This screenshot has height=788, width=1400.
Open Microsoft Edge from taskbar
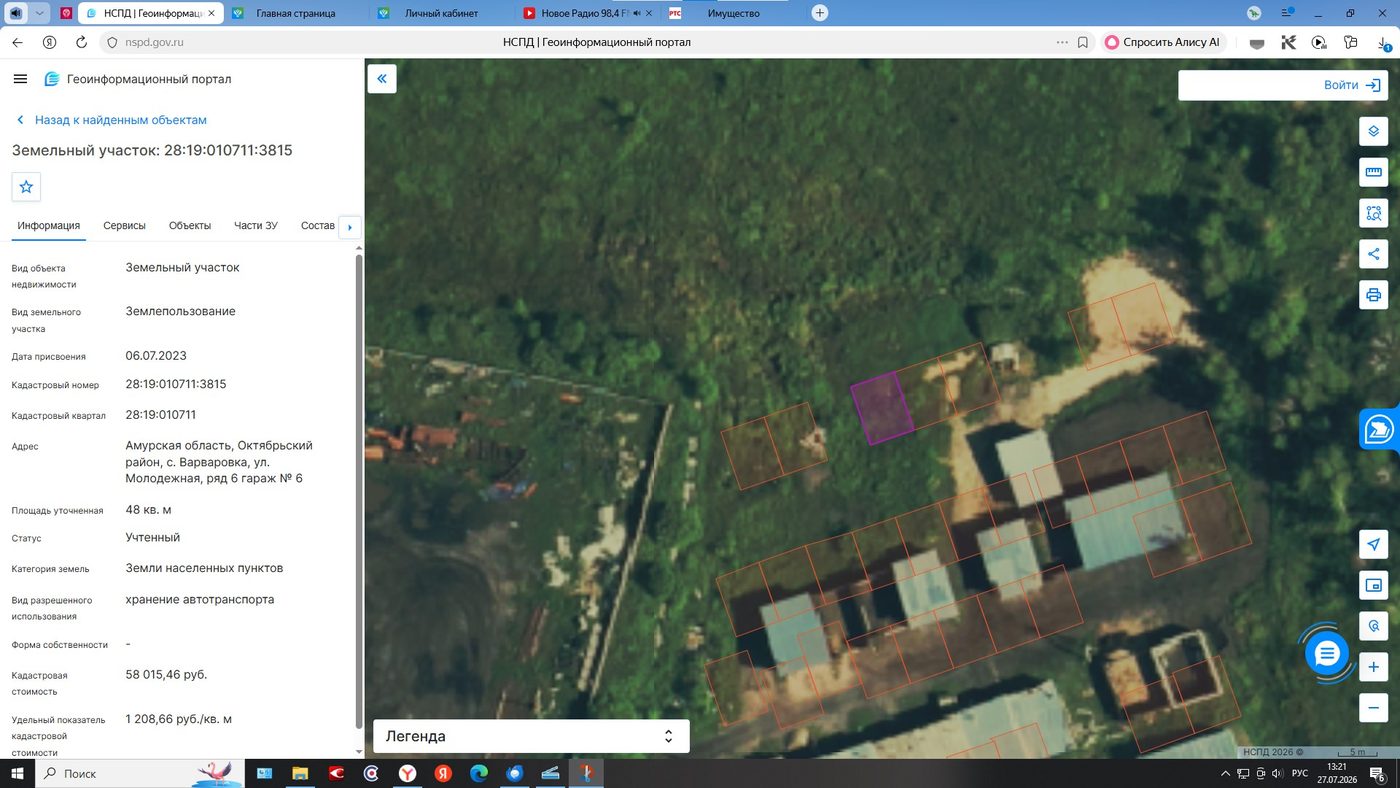tap(479, 773)
